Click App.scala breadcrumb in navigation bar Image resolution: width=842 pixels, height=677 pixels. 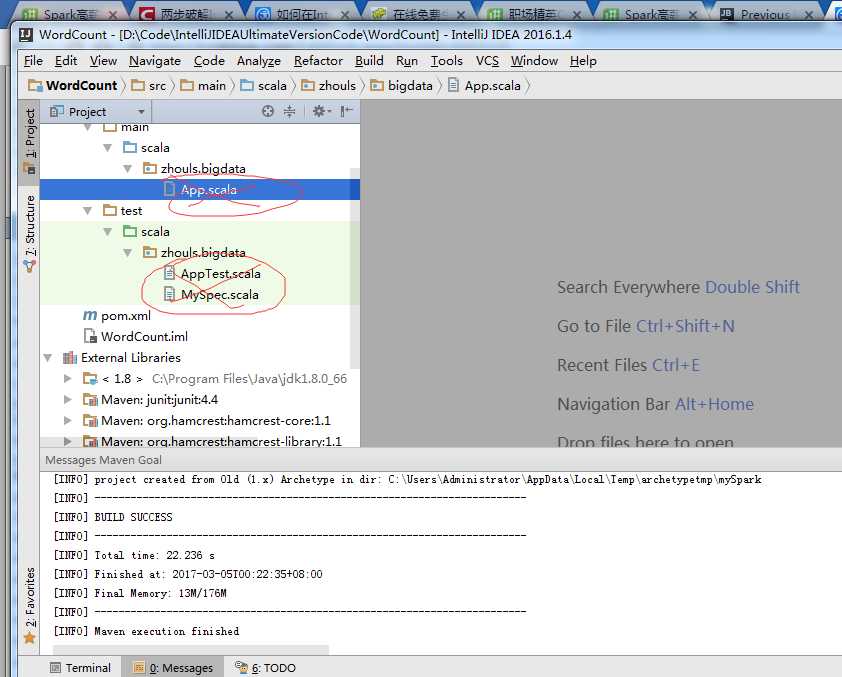pyautogui.click(x=484, y=85)
